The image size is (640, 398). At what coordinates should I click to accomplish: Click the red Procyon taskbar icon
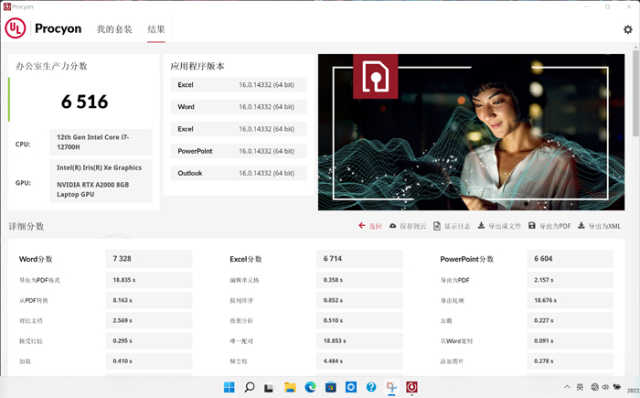tap(411, 387)
